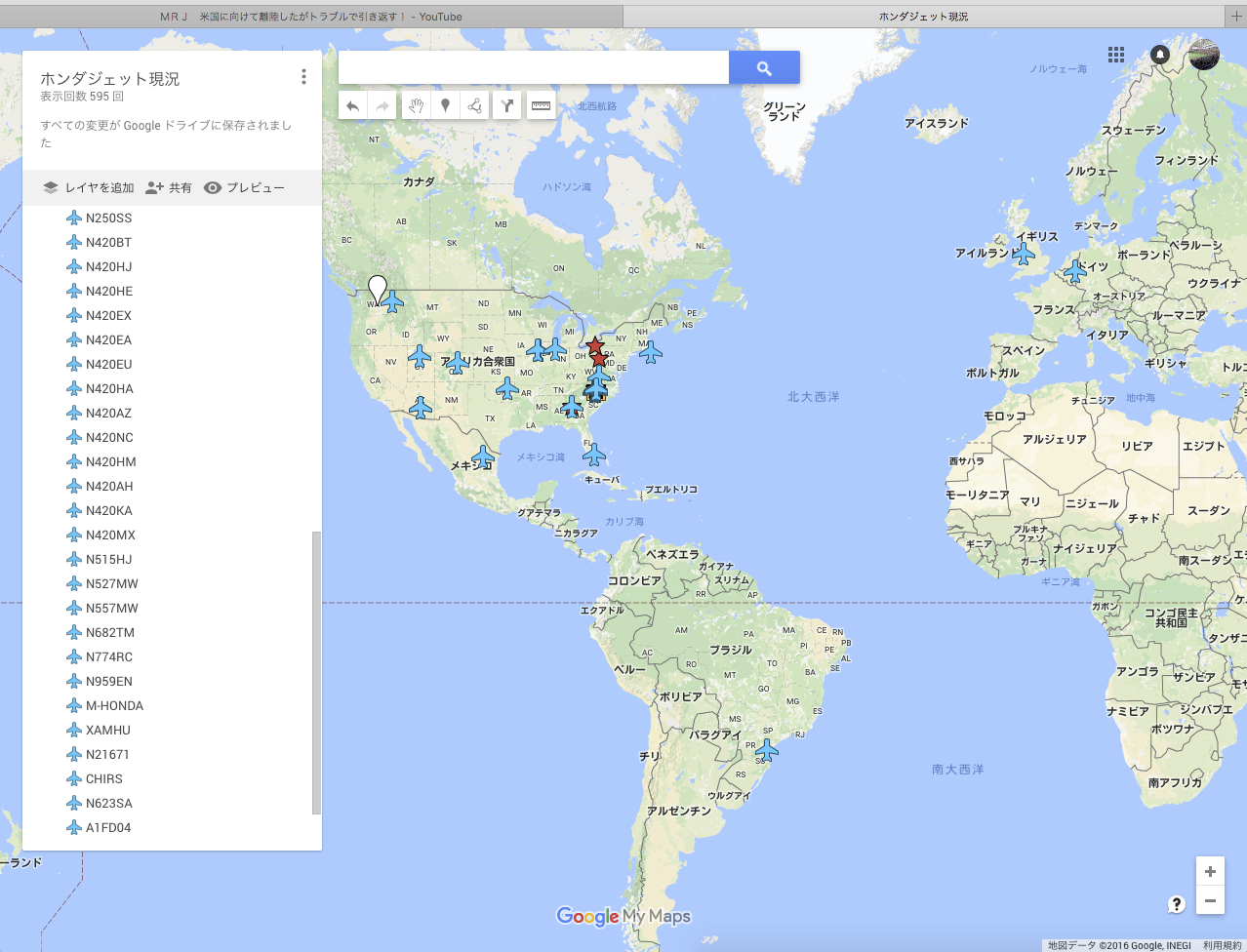Click in the map search field
Screen dimensions: 1247x952
pyautogui.click(x=534, y=67)
